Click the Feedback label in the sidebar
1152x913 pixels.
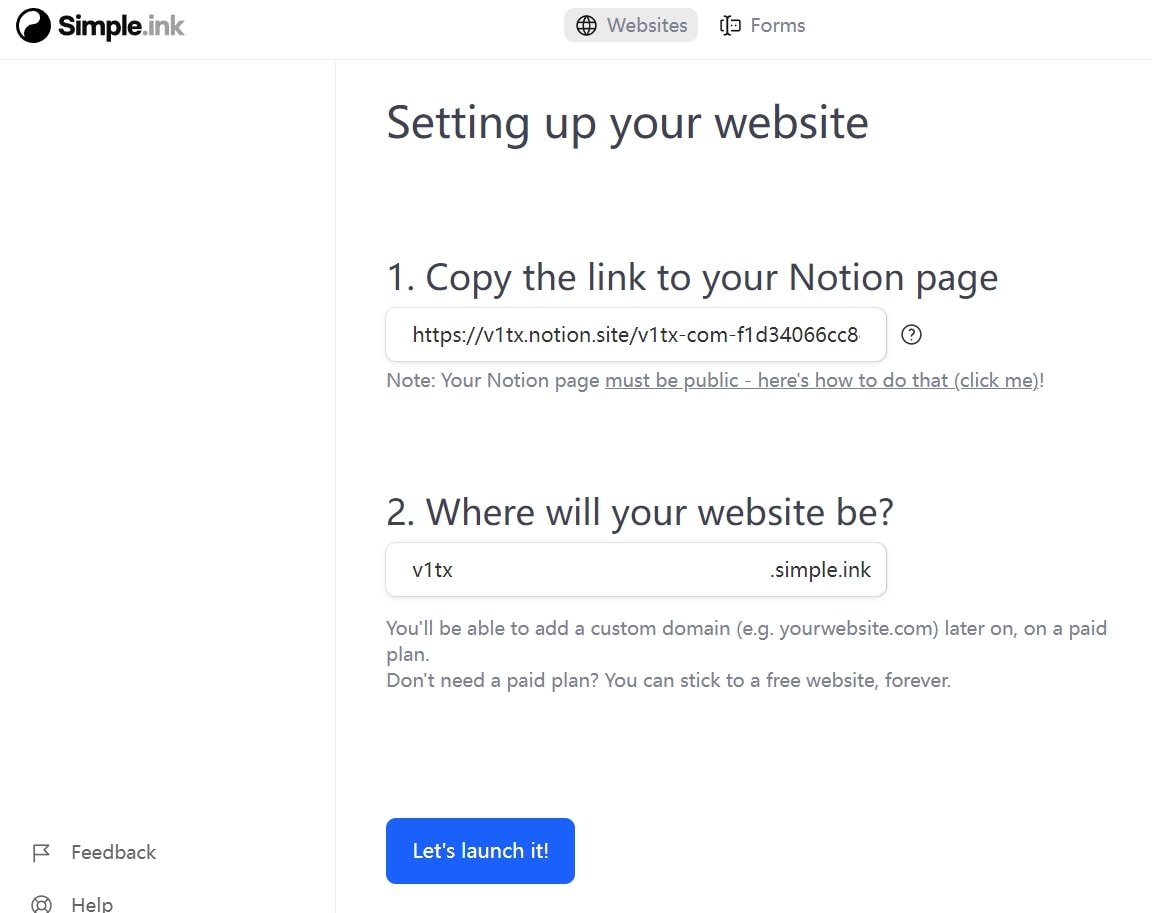pos(113,852)
